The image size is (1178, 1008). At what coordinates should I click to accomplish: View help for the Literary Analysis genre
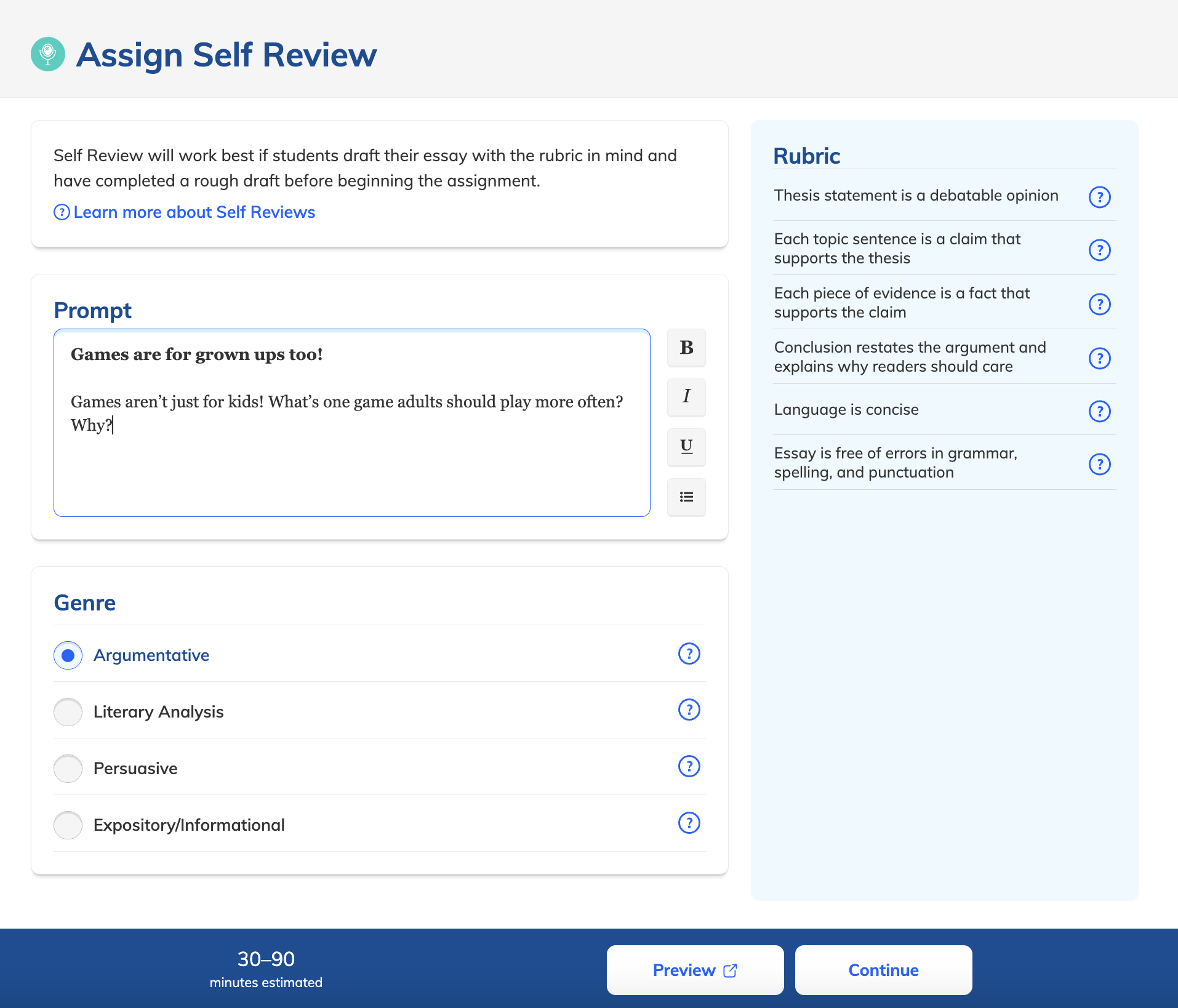click(689, 710)
